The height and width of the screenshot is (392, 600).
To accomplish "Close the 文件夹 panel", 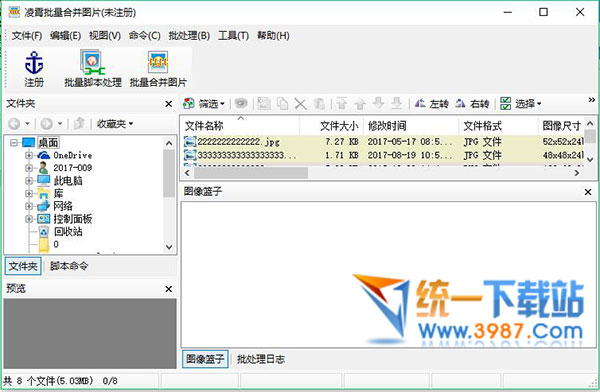I will click(168, 104).
